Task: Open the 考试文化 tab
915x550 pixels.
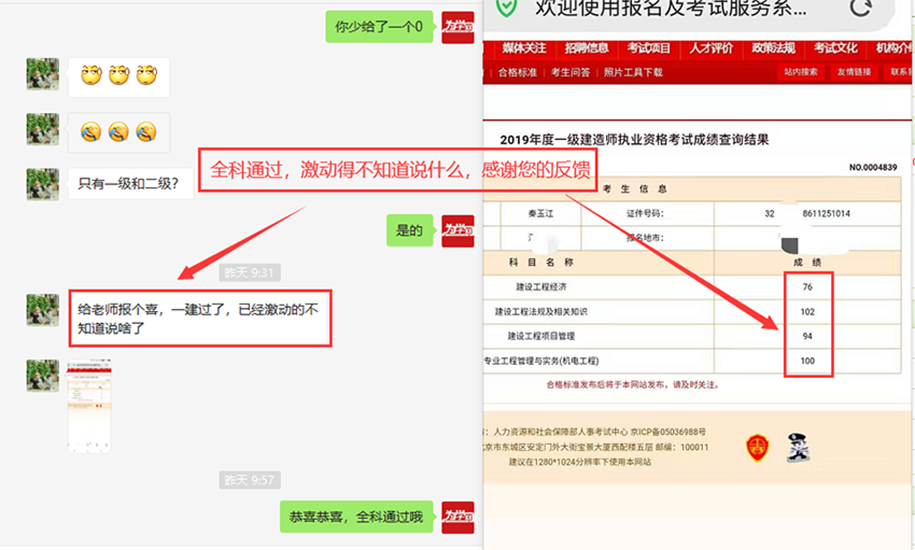Action: (x=835, y=48)
